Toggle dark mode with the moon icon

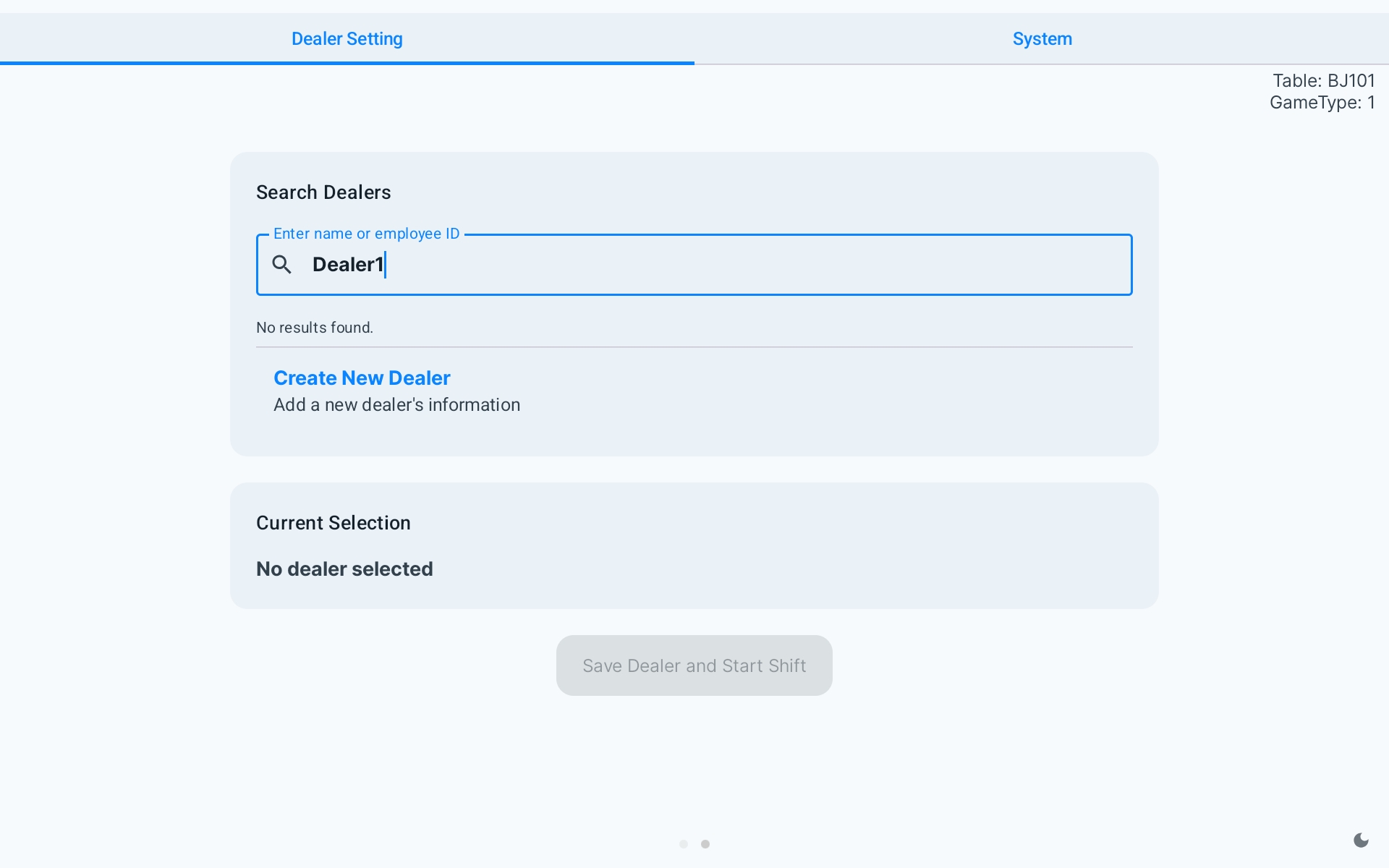1361,840
